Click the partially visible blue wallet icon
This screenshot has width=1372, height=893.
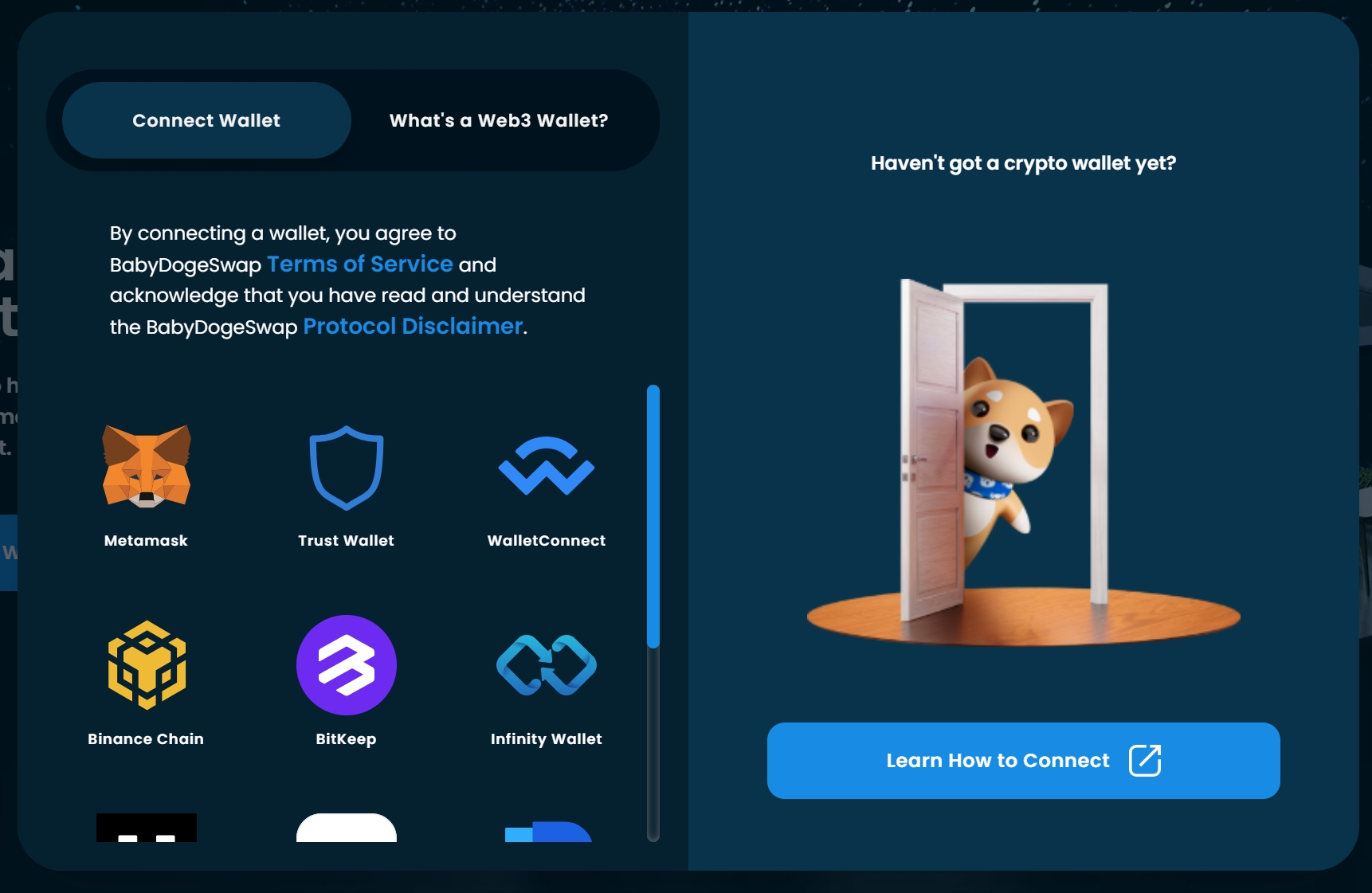pos(548,831)
